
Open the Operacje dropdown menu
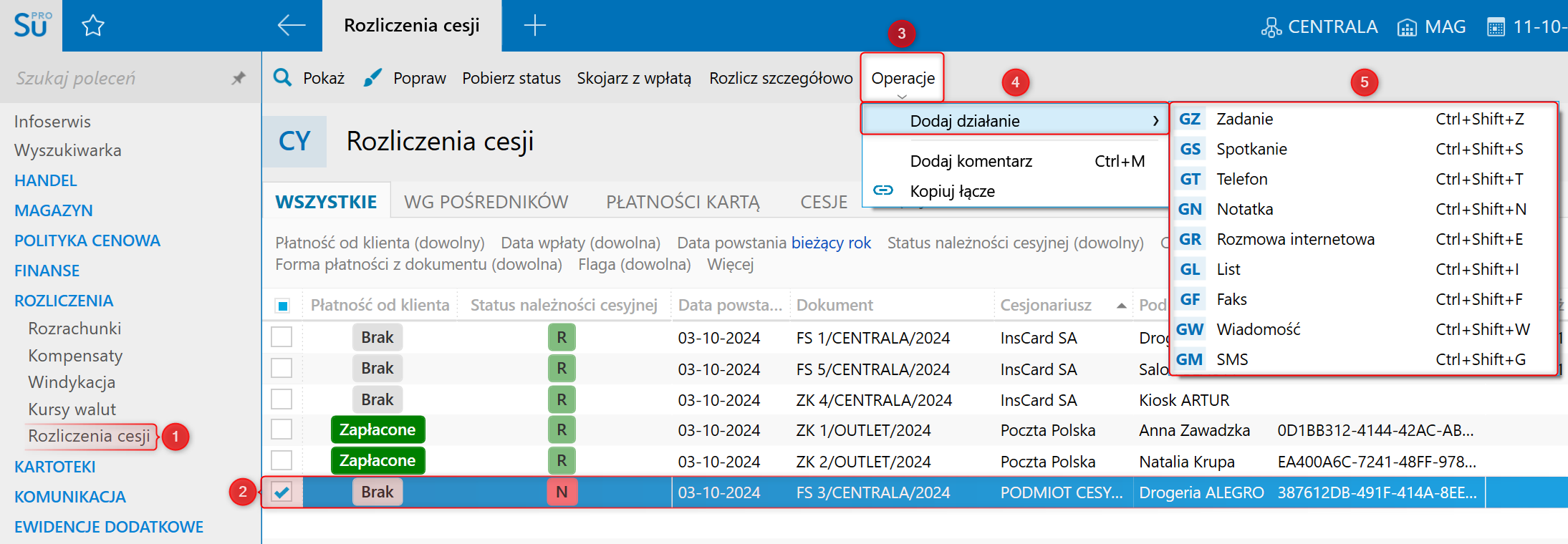903,78
